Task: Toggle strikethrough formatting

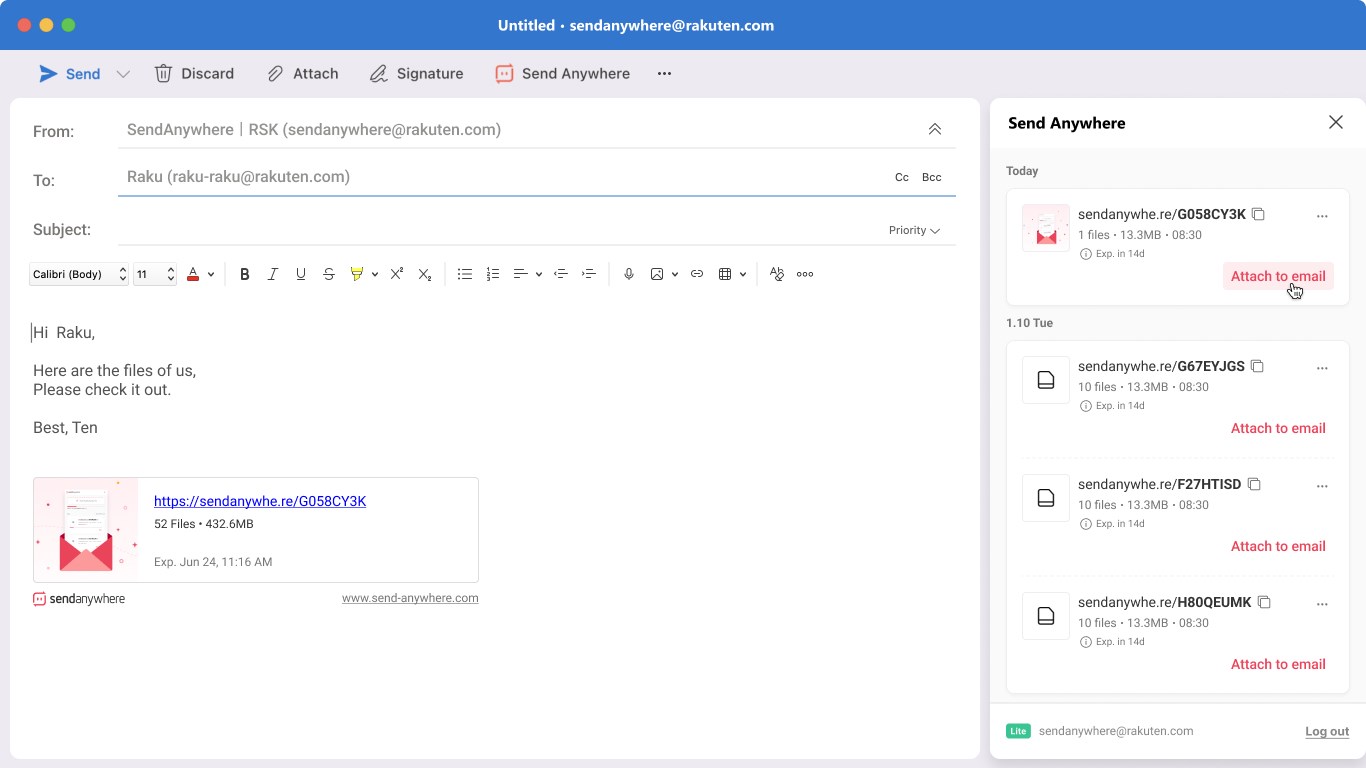Action: click(329, 274)
